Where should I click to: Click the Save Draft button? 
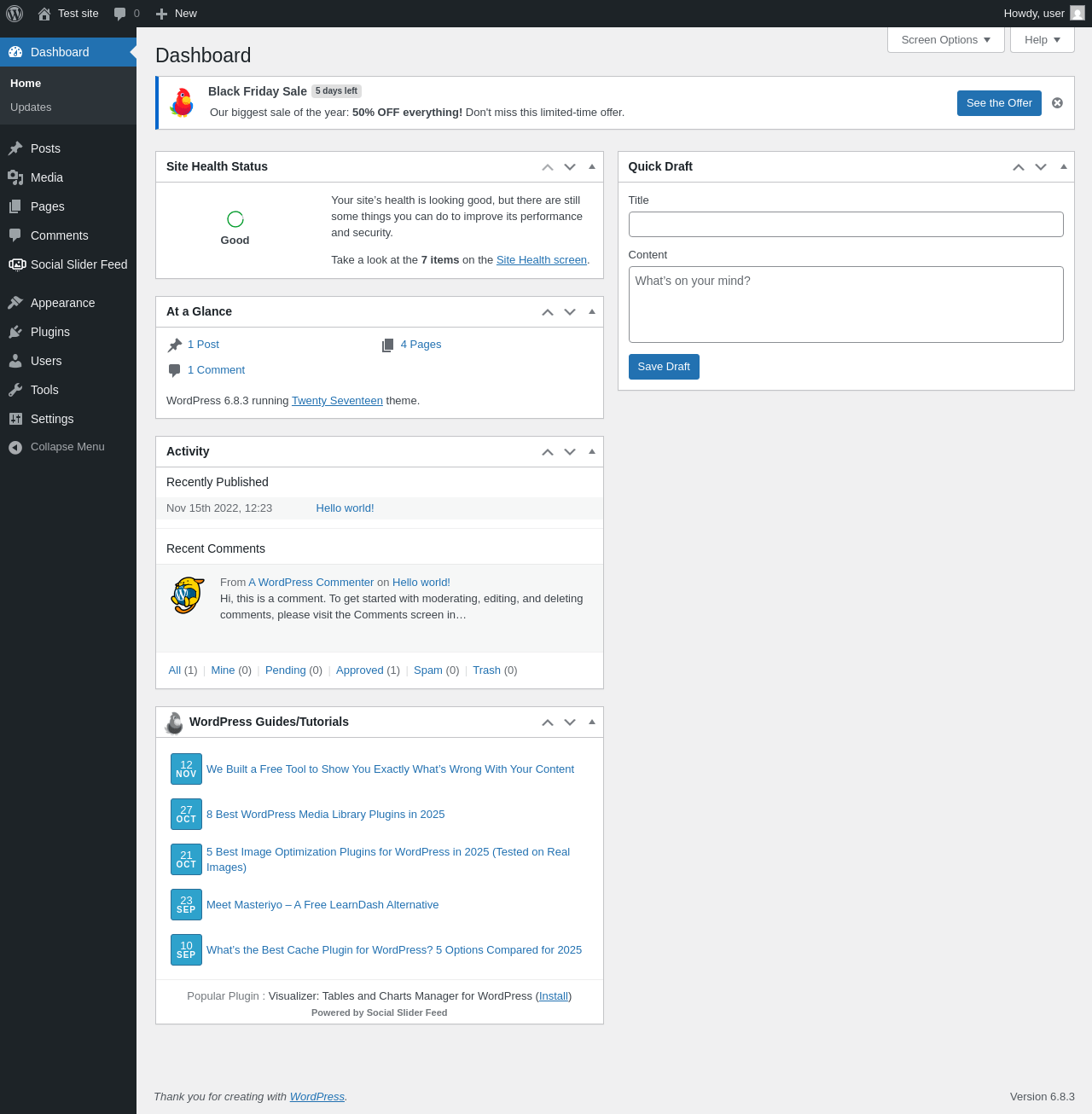(x=664, y=367)
